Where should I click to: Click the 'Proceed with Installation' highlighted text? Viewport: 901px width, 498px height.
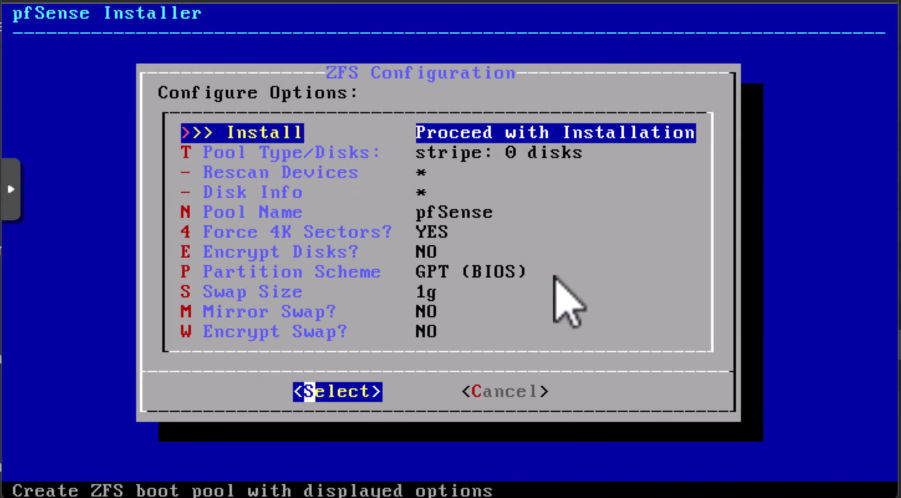(x=555, y=133)
